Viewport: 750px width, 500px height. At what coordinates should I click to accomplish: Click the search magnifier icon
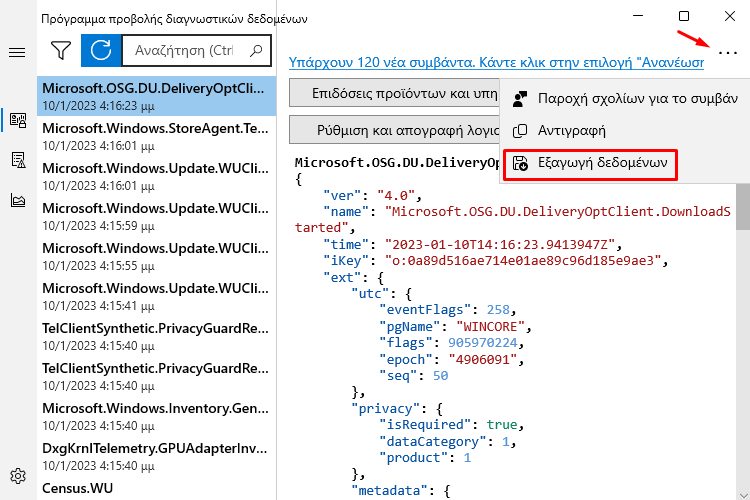(256, 50)
